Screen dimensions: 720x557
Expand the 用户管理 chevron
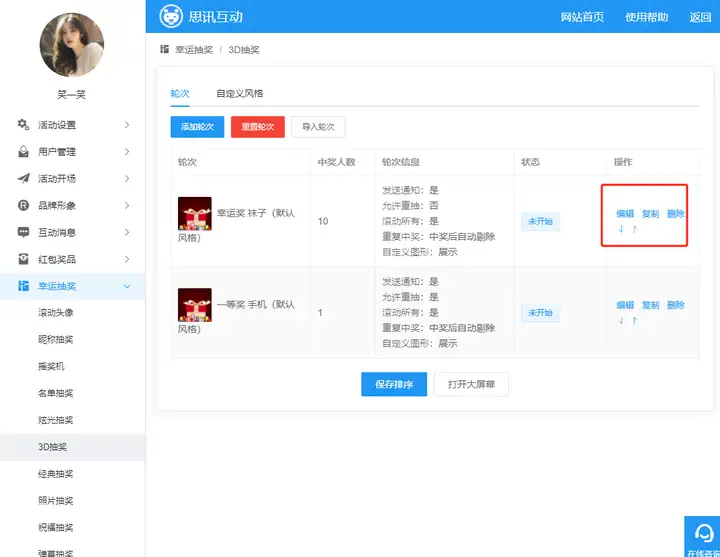(127, 152)
